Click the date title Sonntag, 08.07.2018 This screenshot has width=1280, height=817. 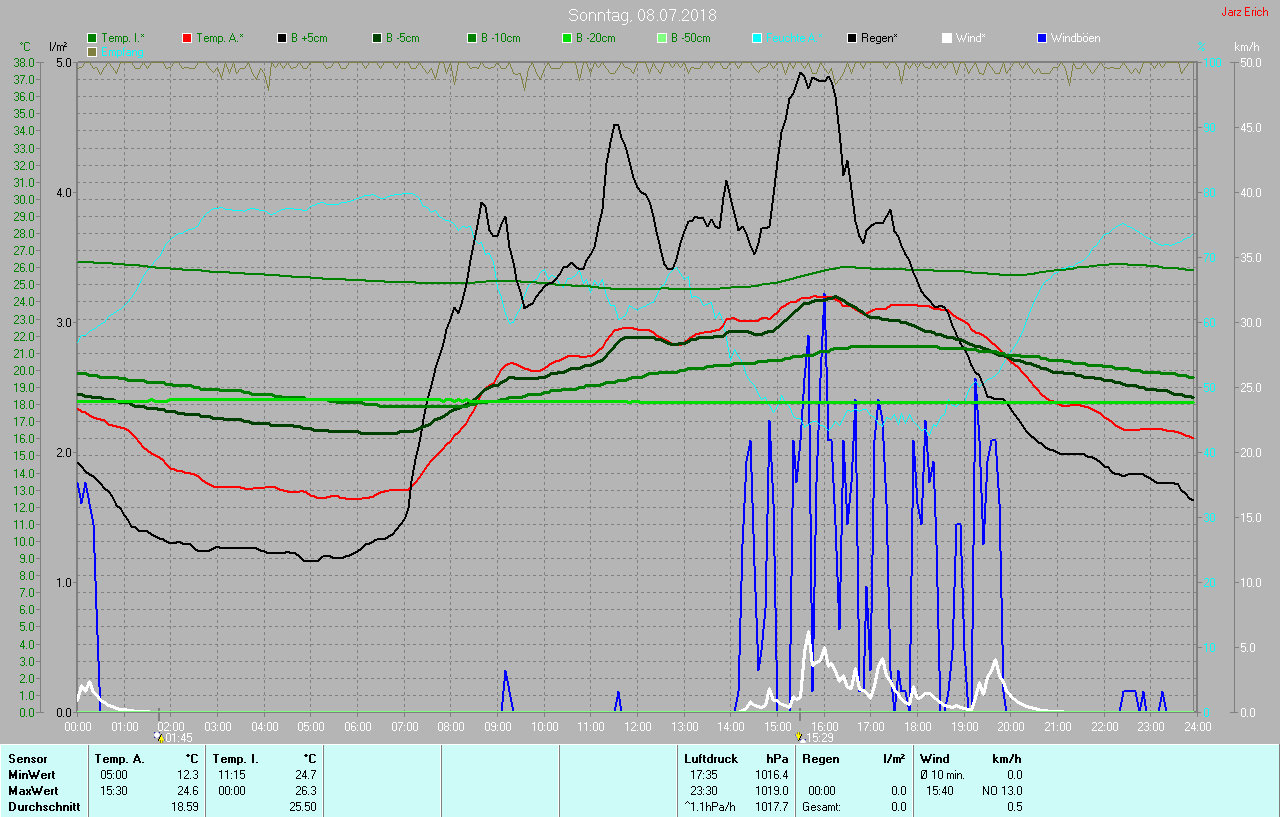click(642, 15)
